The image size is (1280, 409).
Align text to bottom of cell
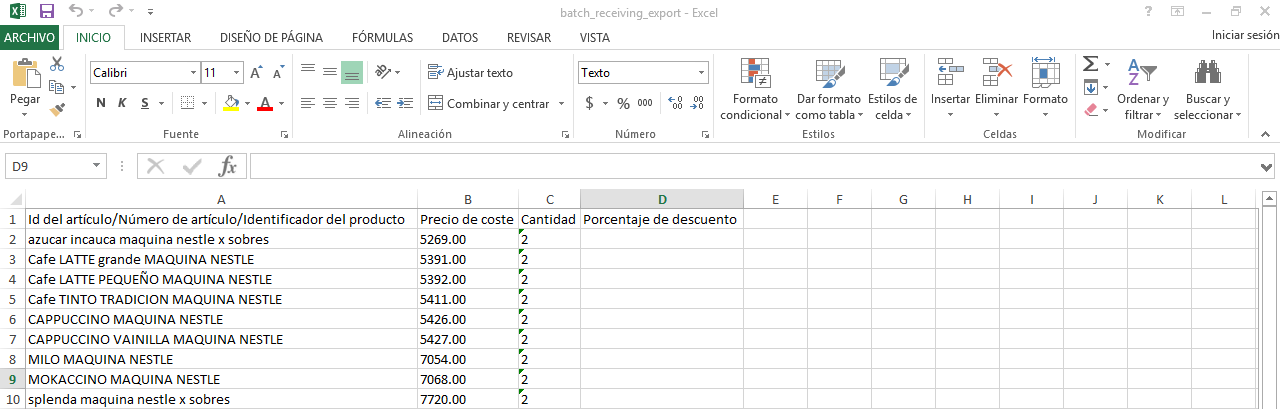[x=351, y=72]
